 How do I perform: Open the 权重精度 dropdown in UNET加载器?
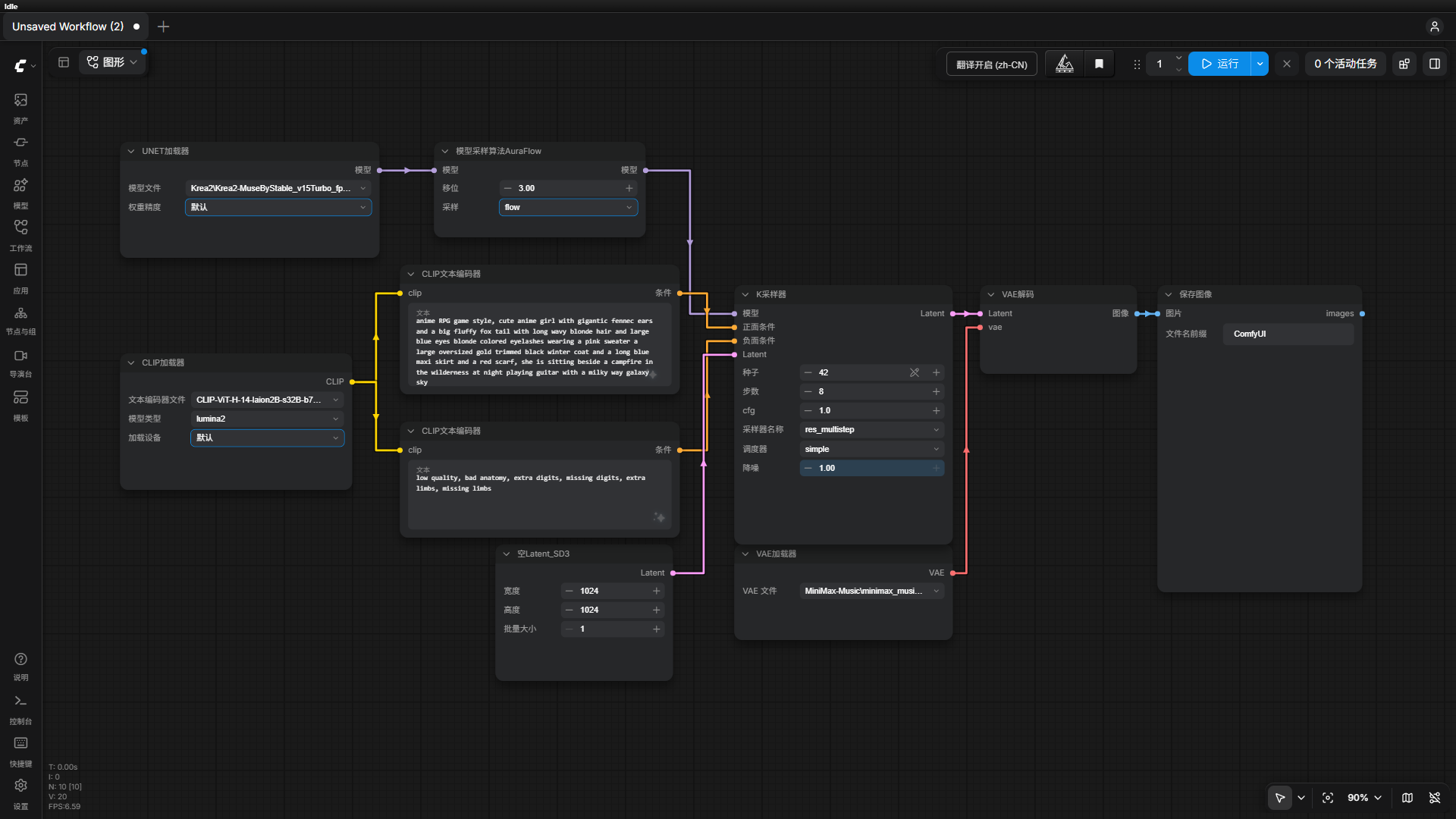pyautogui.click(x=278, y=207)
